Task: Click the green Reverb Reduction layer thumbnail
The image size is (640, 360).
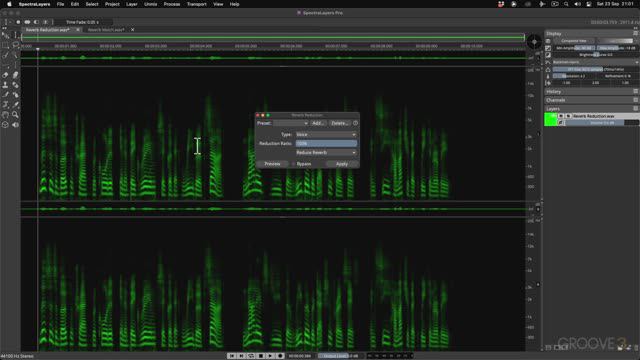Action: coord(551,119)
